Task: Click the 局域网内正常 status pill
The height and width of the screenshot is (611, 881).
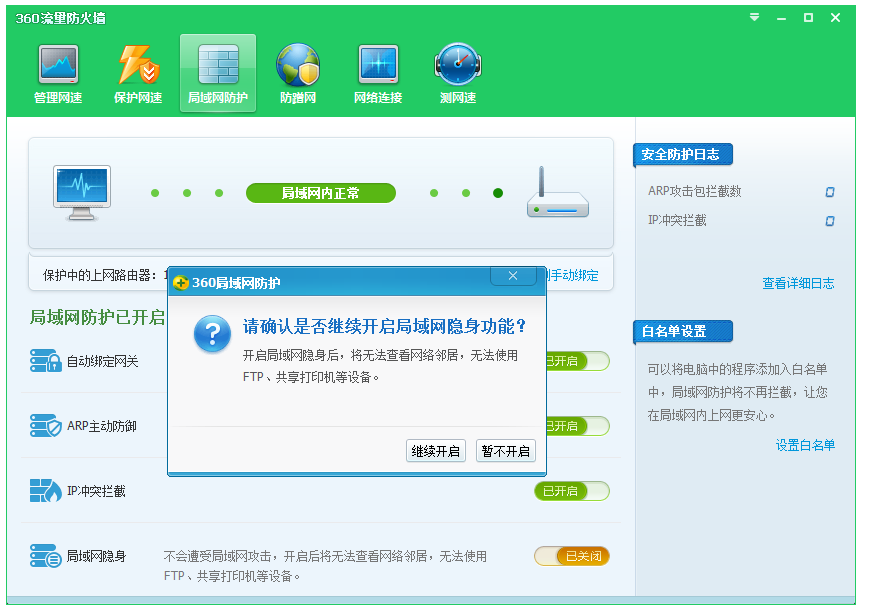Action: tap(321, 193)
